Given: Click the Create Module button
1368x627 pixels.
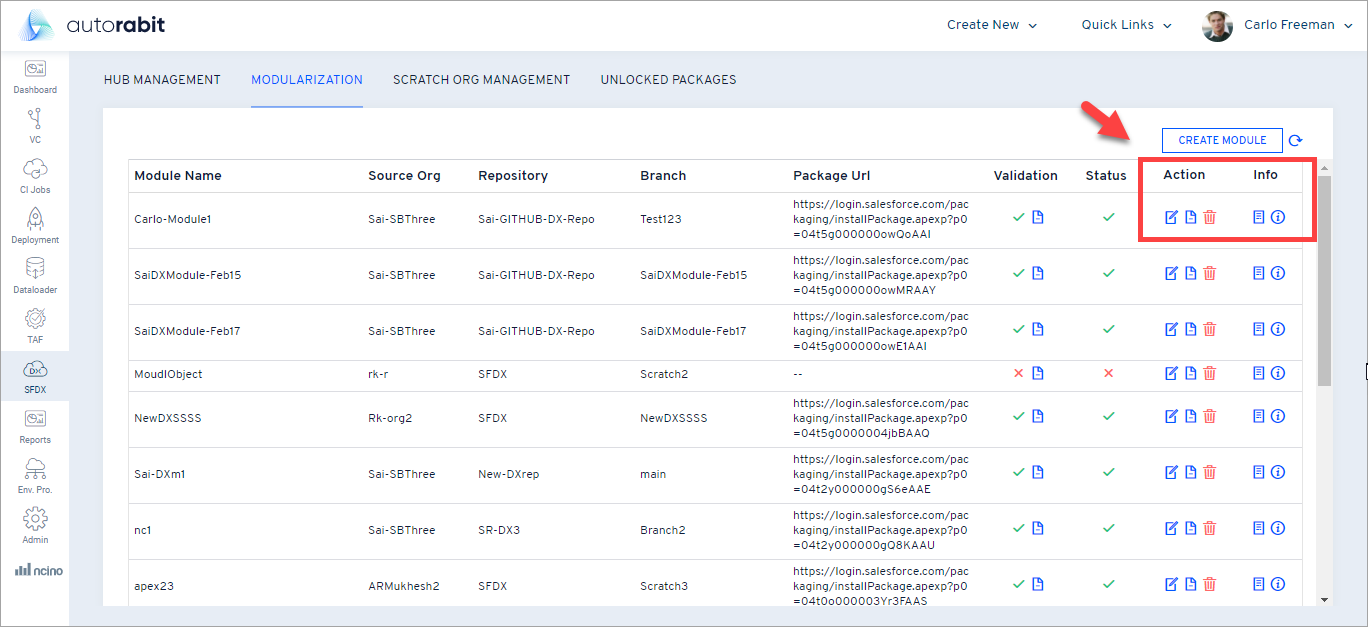Looking at the screenshot, I should click(1221, 140).
